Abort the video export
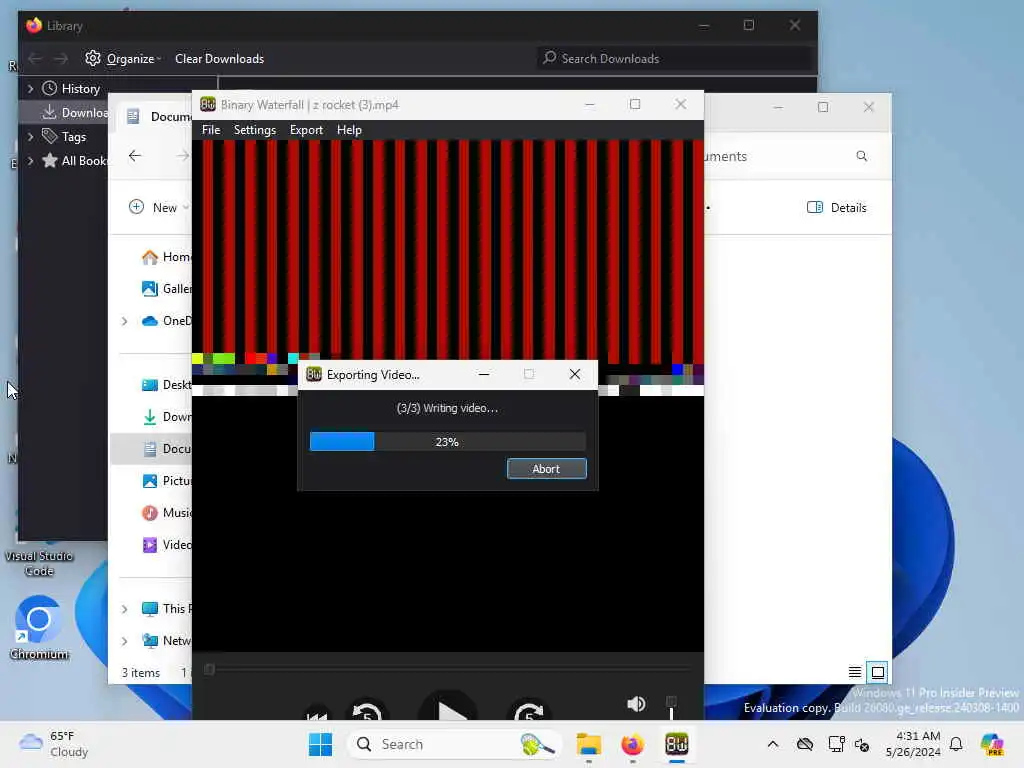 (547, 469)
